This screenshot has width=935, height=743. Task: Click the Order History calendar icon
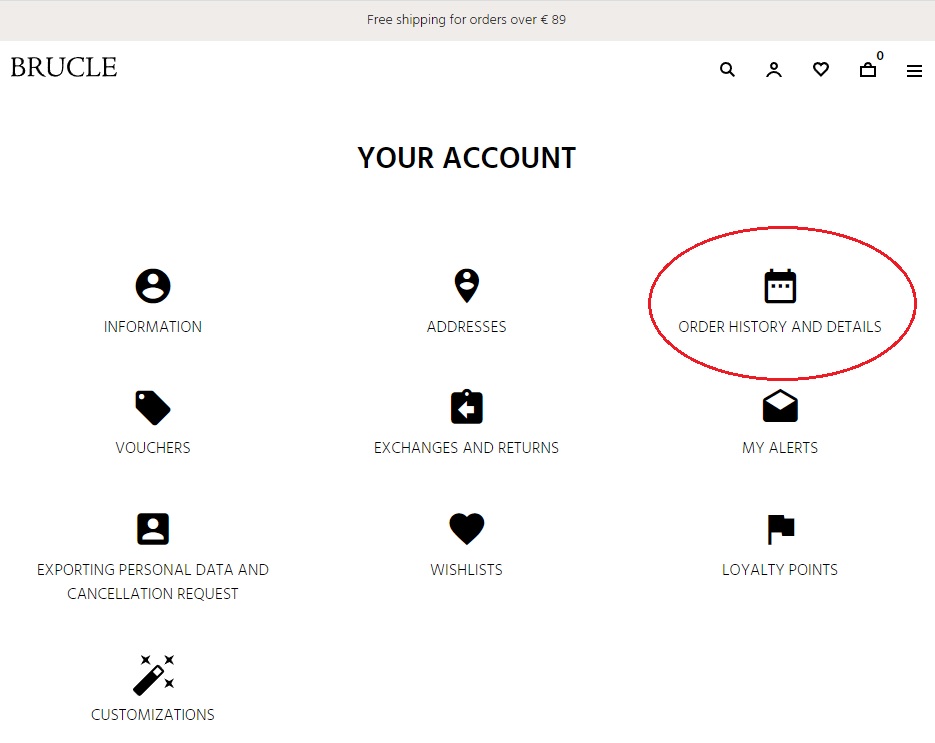[x=780, y=286]
